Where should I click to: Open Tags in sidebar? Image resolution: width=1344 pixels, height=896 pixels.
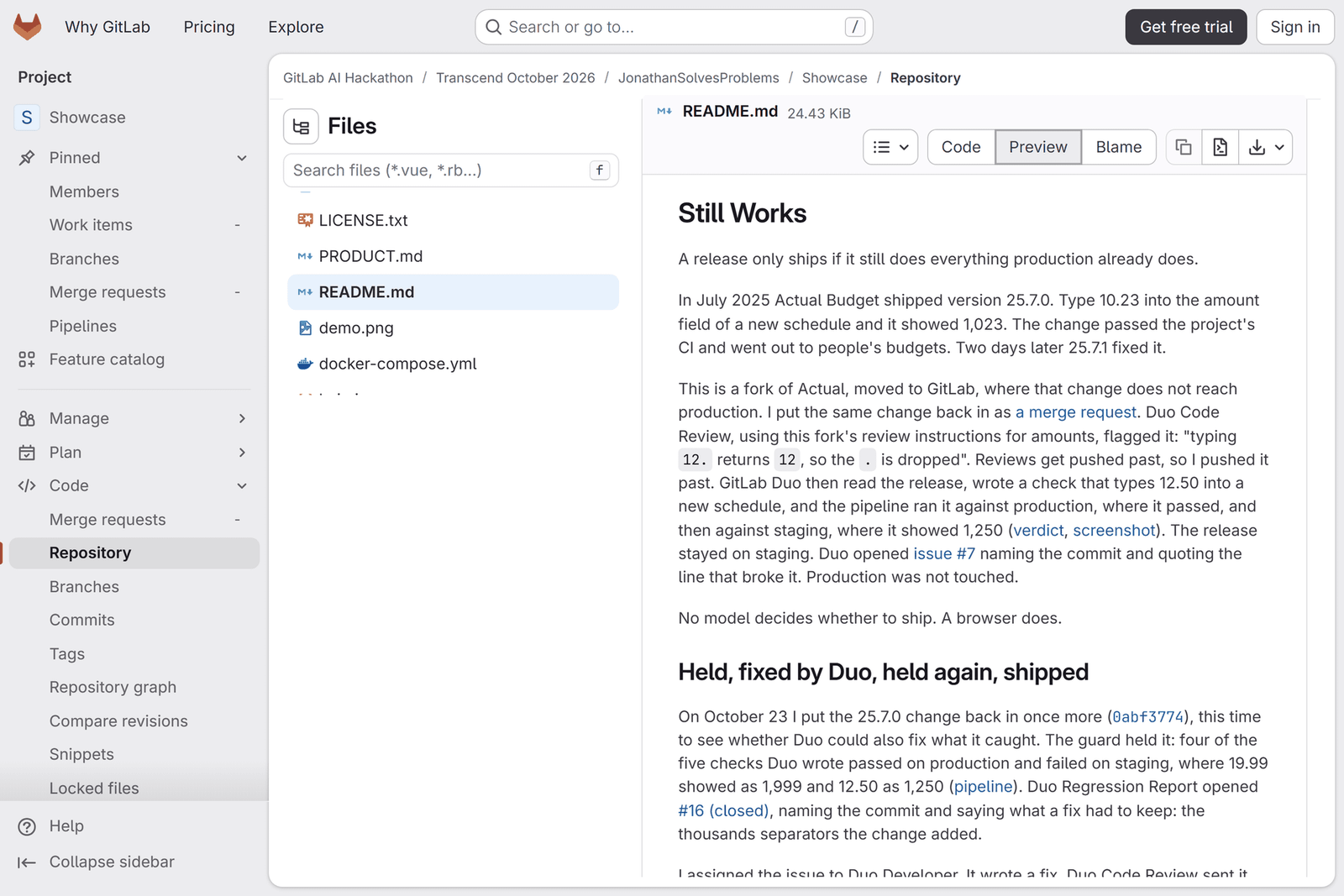pyautogui.click(x=66, y=654)
